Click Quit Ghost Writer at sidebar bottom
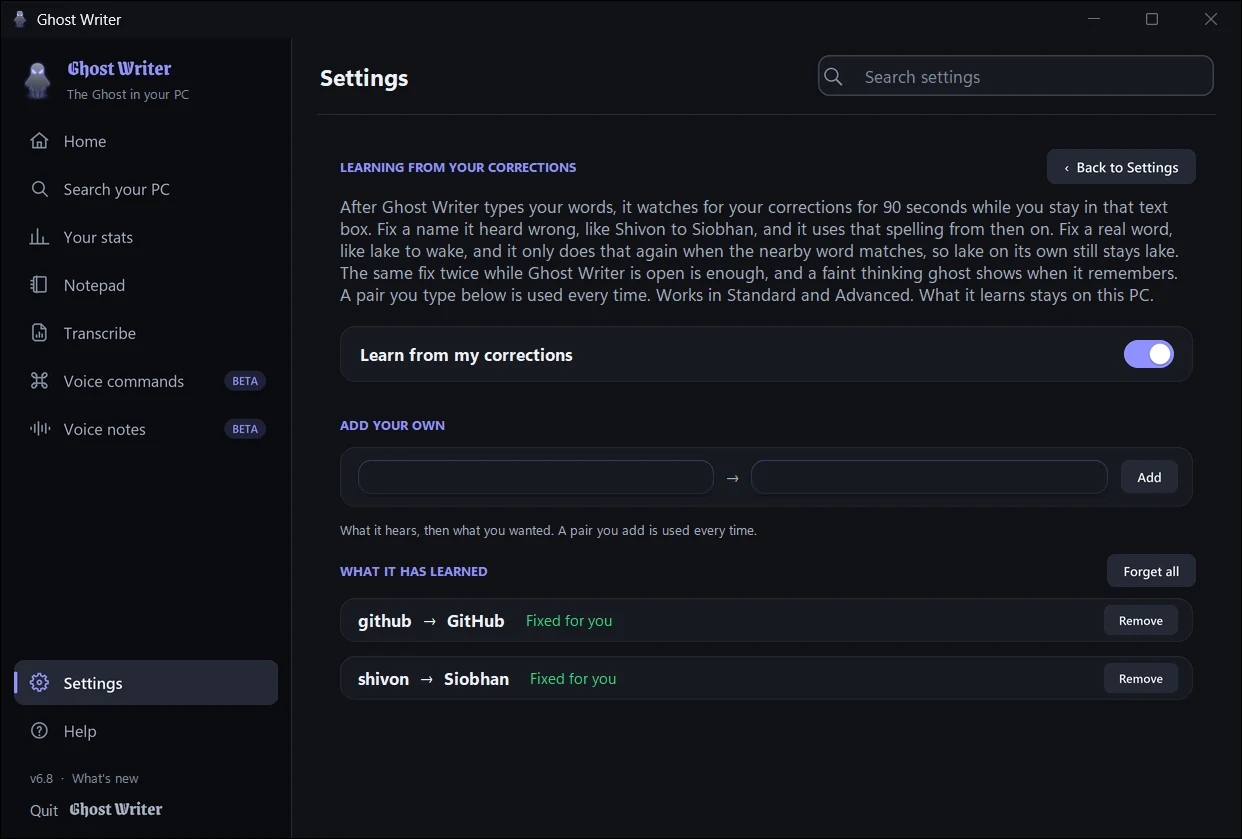The height and width of the screenshot is (839, 1242). coord(96,810)
